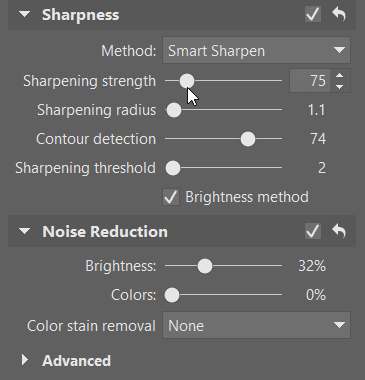Click the noise Brightness slider handle

tap(205, 266)
